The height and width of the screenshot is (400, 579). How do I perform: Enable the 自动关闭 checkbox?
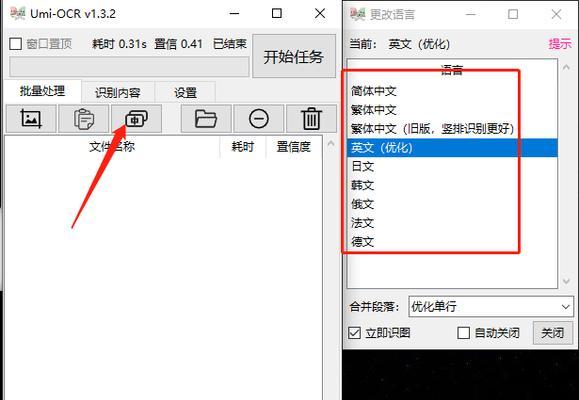point(463,333)
